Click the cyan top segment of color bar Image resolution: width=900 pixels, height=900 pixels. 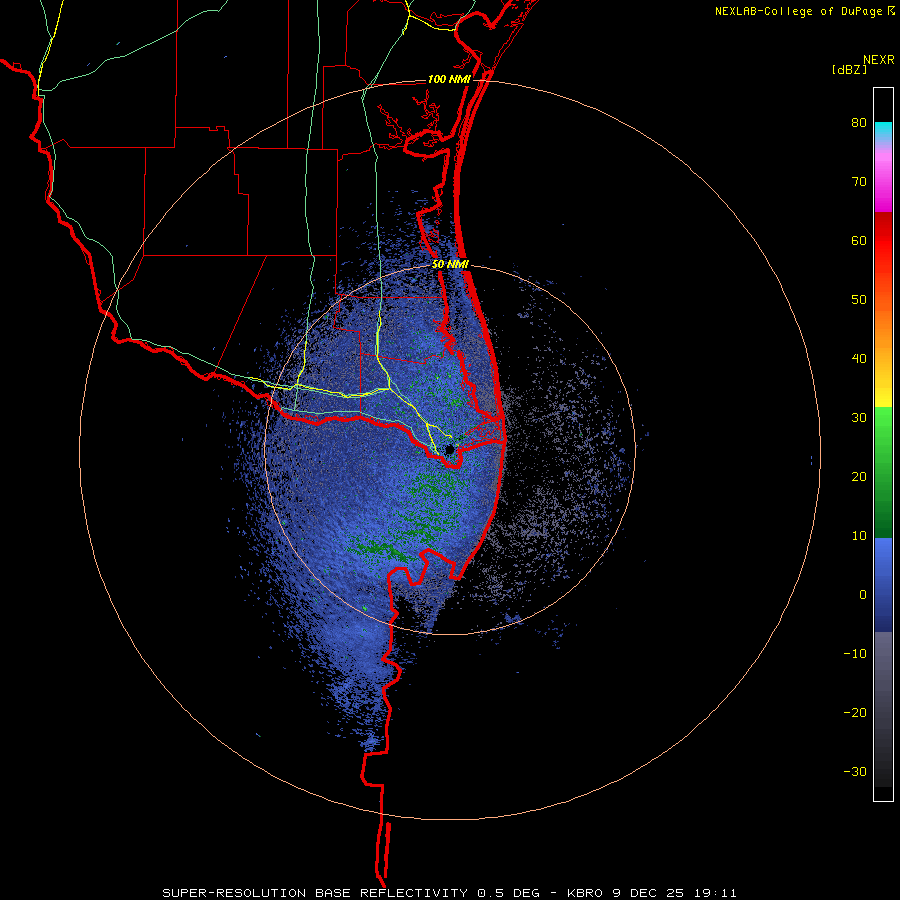883,129
